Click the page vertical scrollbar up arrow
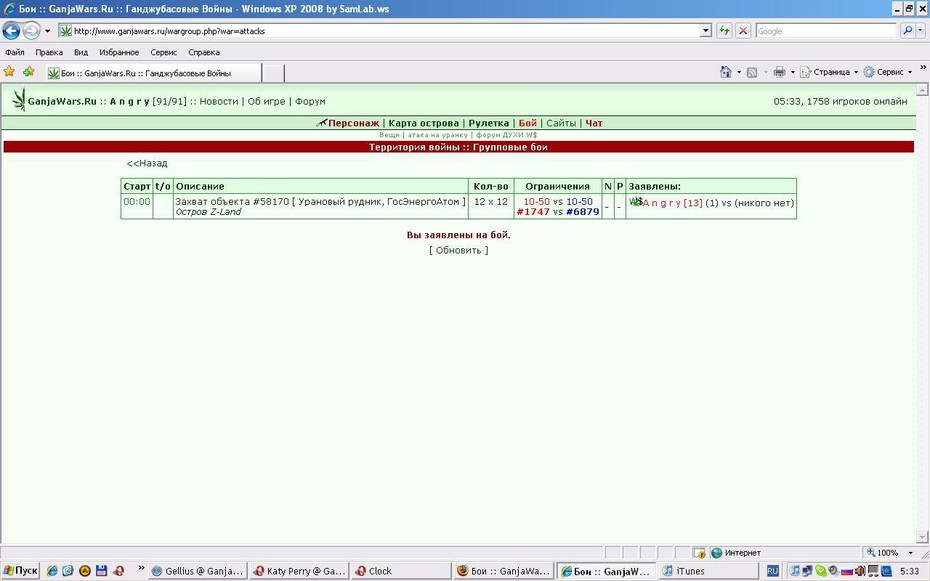The width and height of the screenshot is (930, 581). (x=922, y=90)
